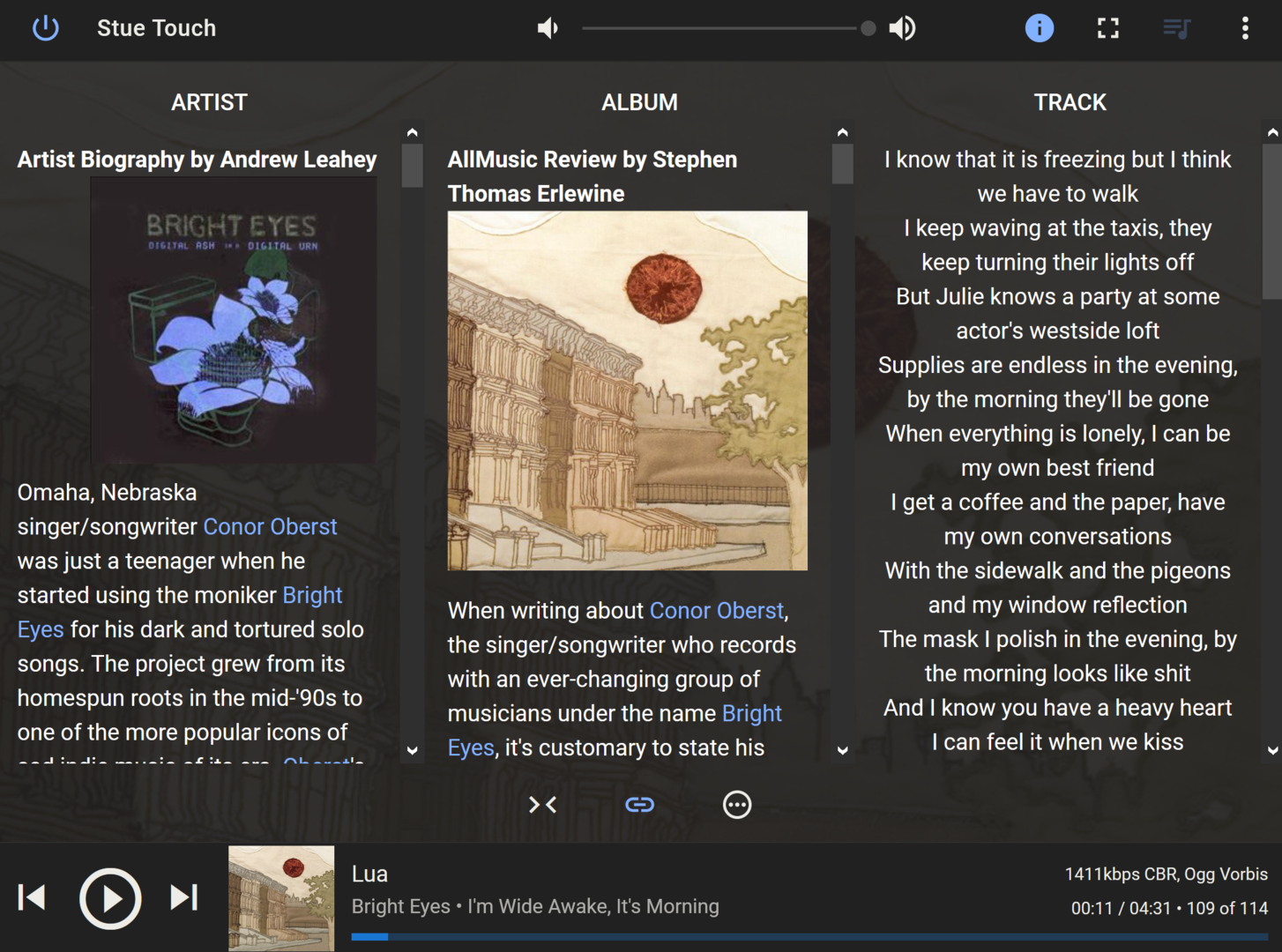
Task: Toggle the blue sync link icon
Action: pyautogui.click(x=639, y=805)
